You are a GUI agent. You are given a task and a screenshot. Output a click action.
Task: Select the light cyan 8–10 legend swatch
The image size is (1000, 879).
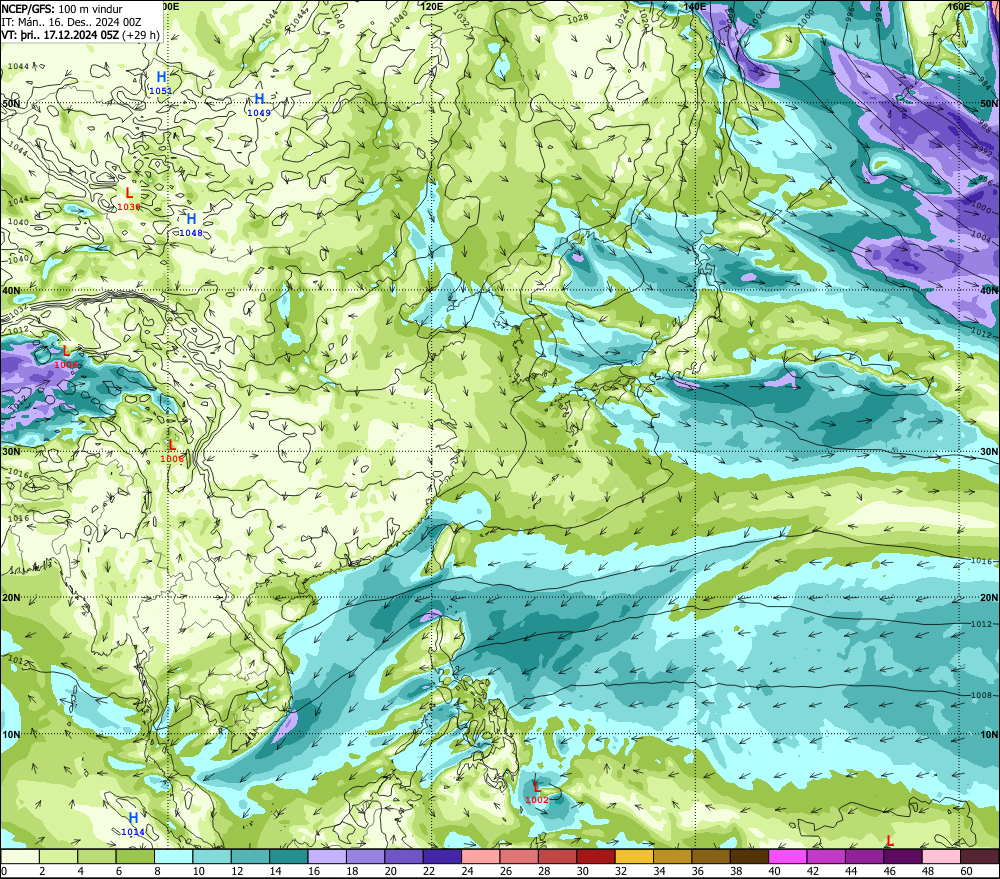click(x=173, y=857)
